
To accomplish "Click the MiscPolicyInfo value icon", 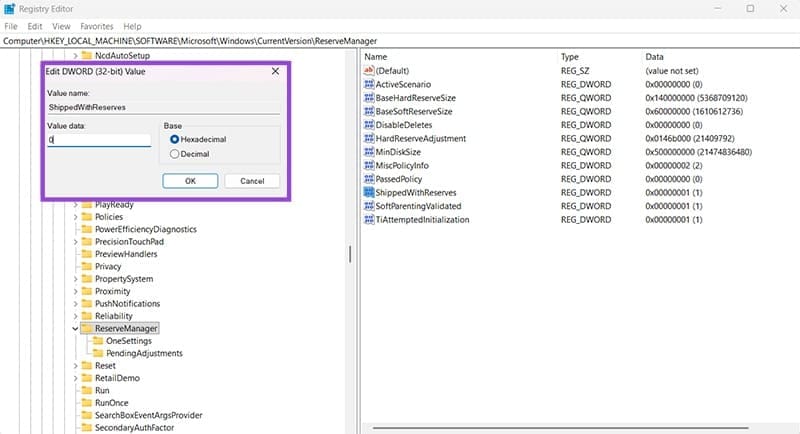I will [368, 165].
